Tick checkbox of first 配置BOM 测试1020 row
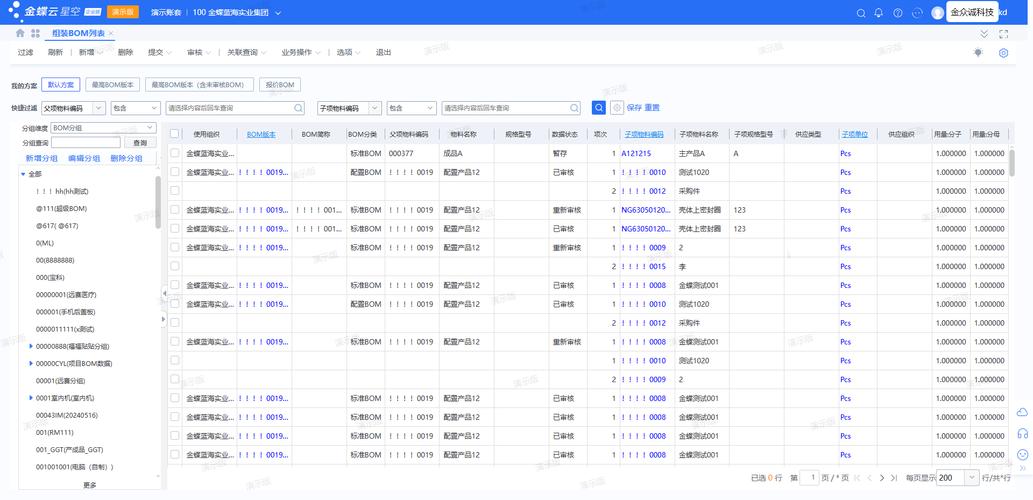Viewport: 1033px width, 500px height. 175,172
